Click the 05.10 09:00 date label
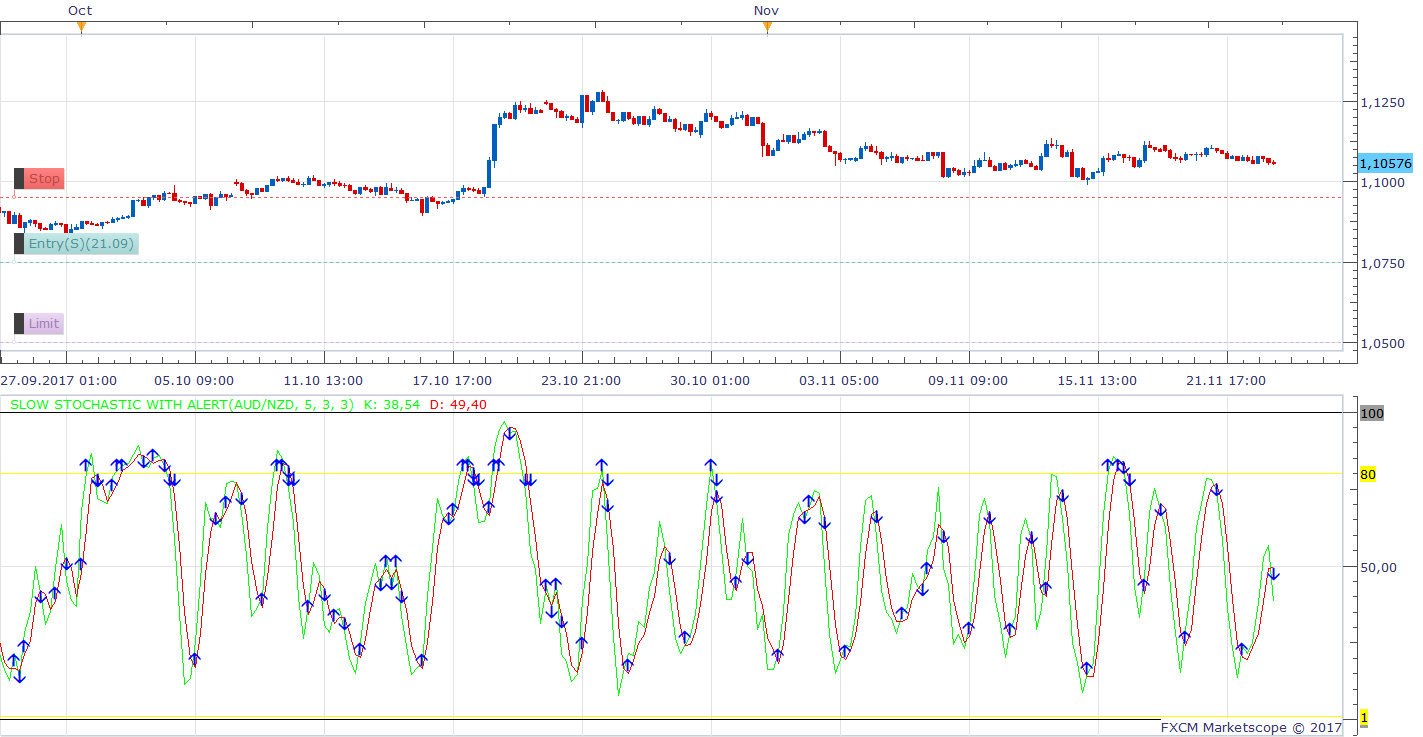Viewport: 1423px width, 737px height. tap(194, 381)
